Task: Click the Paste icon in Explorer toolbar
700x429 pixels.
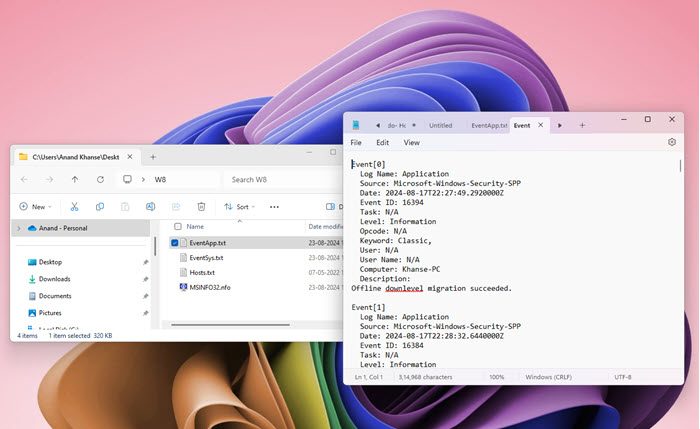Action: 125,206
